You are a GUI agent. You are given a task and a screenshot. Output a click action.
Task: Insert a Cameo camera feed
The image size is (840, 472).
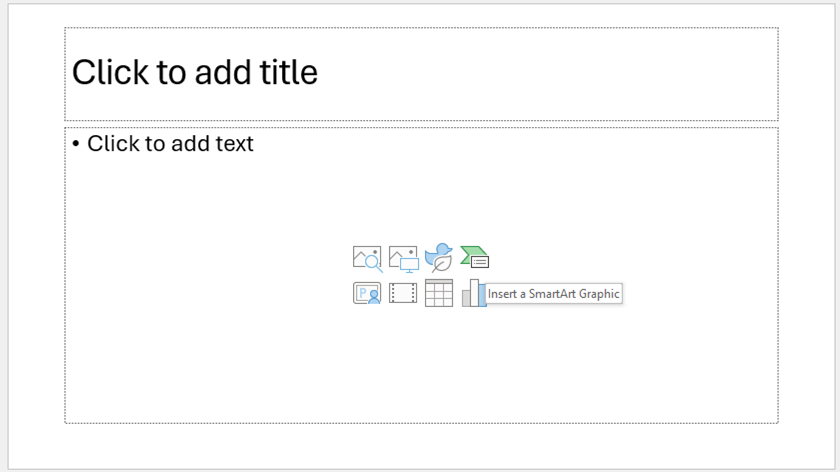(x=367, y=293)
